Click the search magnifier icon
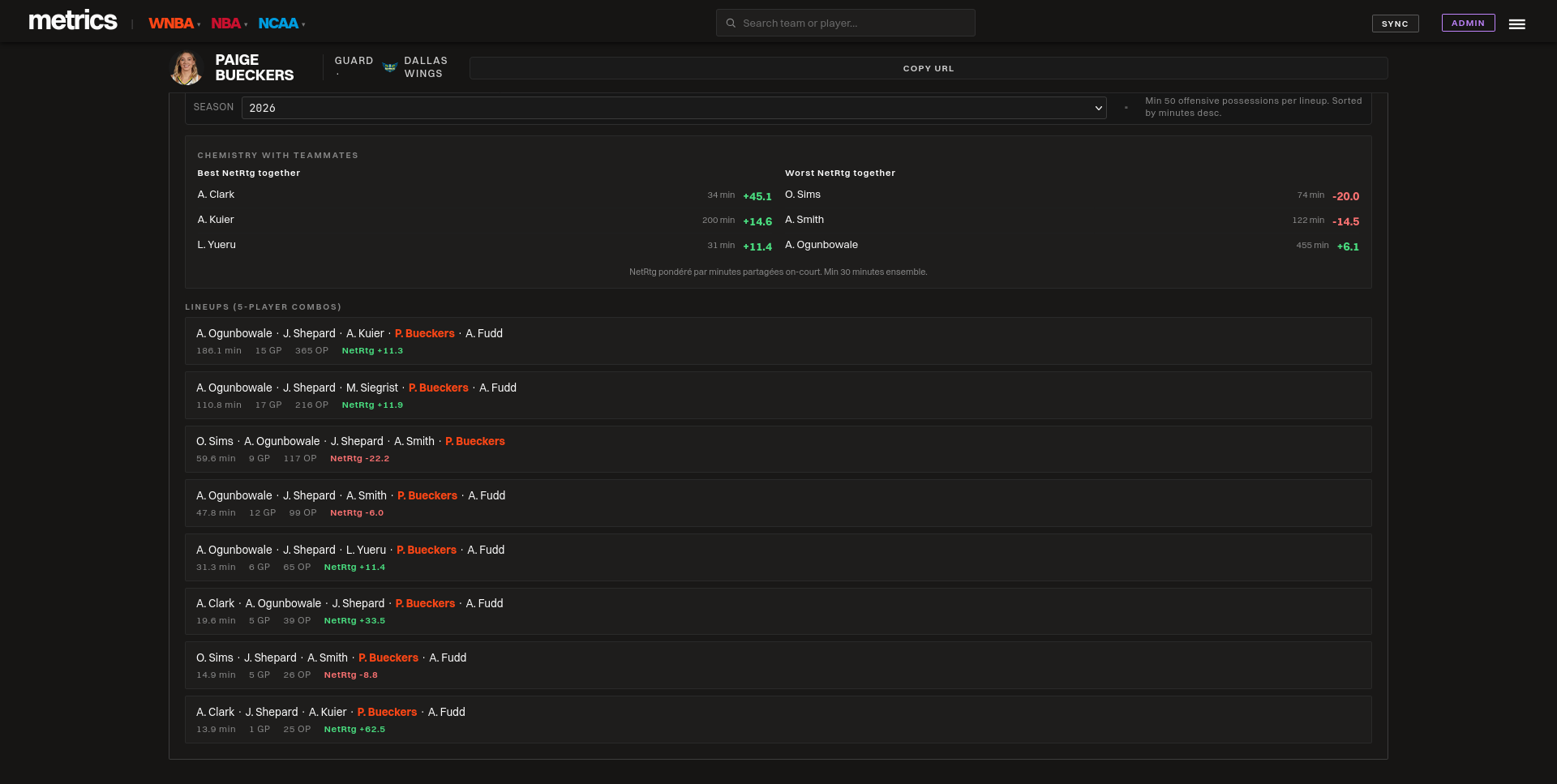Viewport: 1557px width, 784px height. (731, 24)
